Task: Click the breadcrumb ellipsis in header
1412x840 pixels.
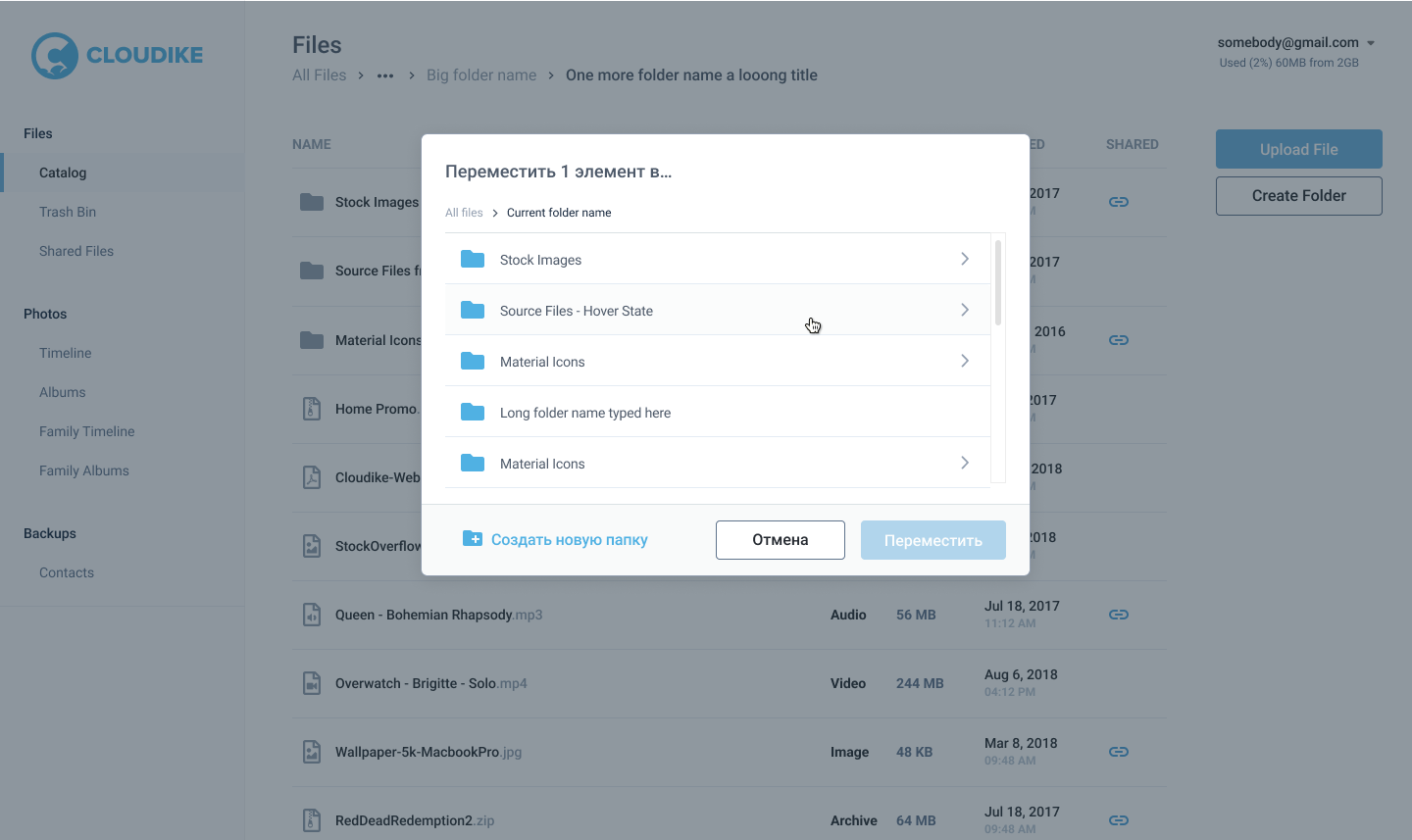Action: coord(385,75)
